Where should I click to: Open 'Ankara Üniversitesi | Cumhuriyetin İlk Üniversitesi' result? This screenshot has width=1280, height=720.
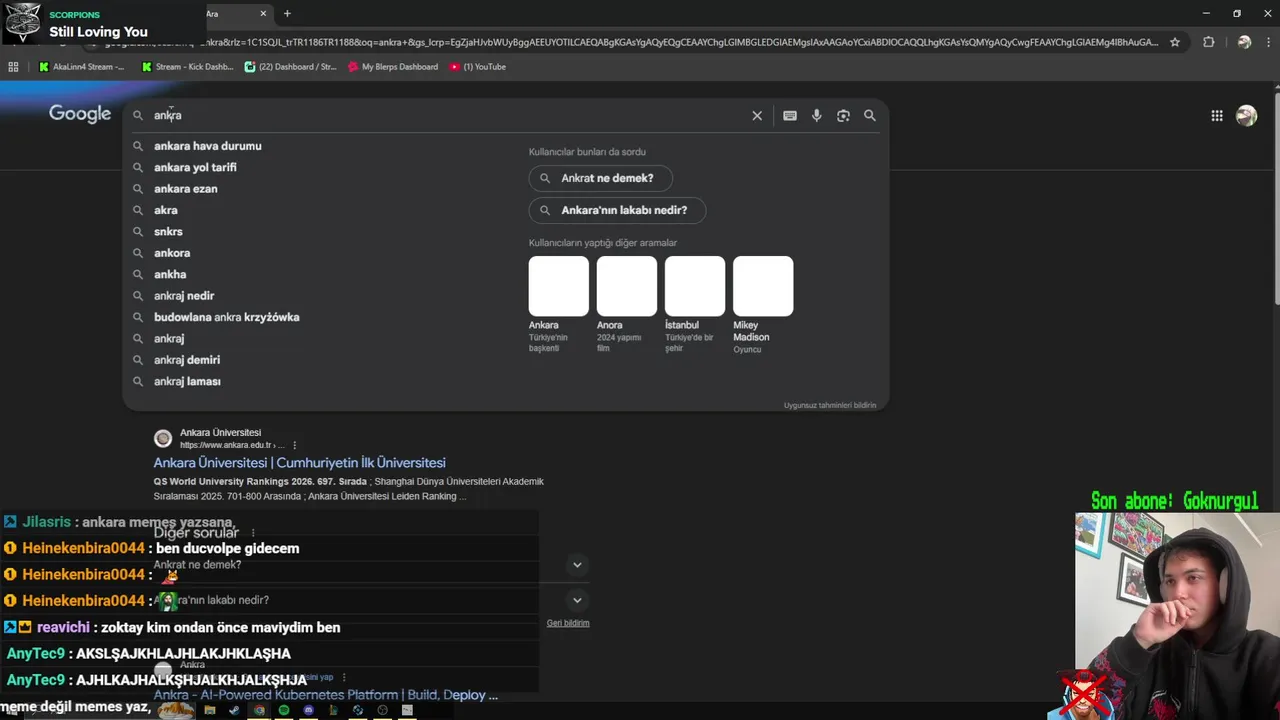pyautogui.click(x=299, y=463)
